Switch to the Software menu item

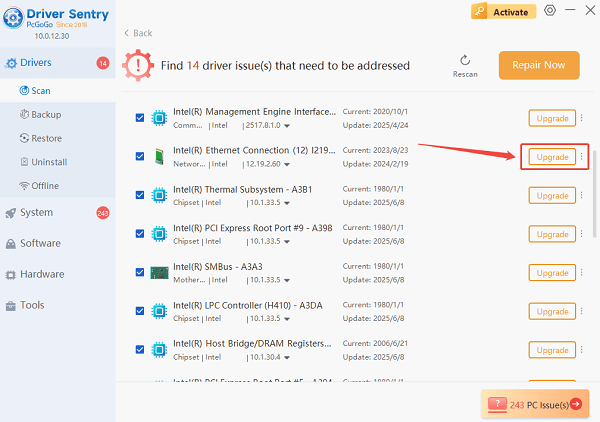40,243
